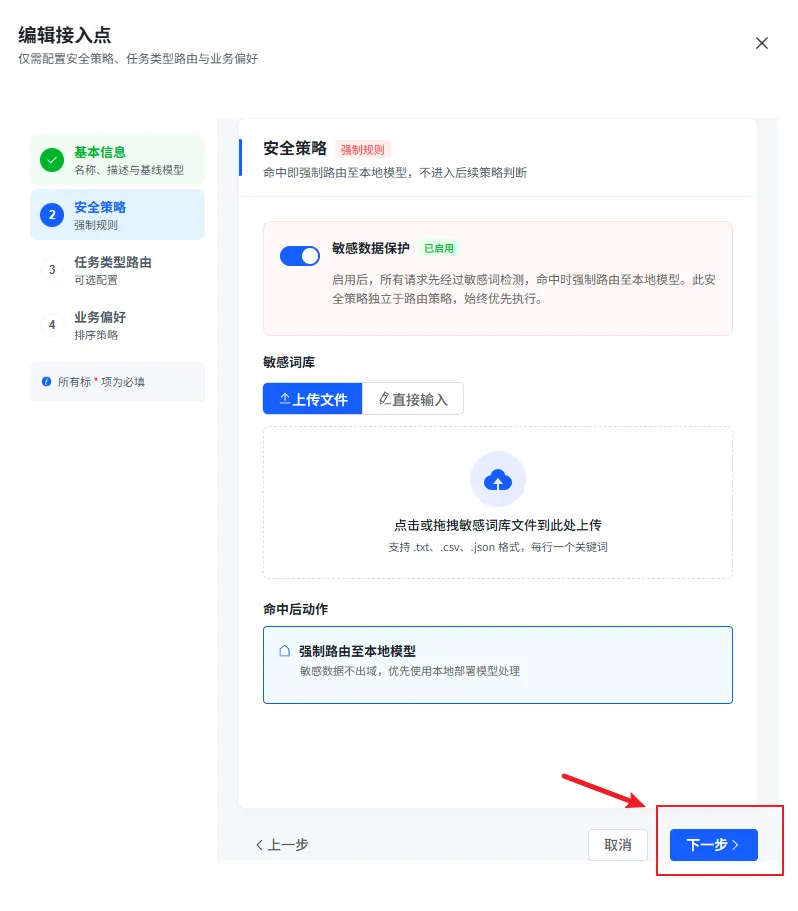Viewport: 798px width, 911px height.
Task: Click the 已启用 status badge
Action: coord(439,248)
